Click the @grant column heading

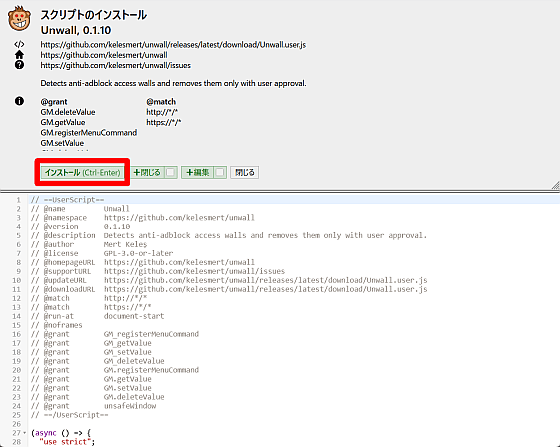54,102
